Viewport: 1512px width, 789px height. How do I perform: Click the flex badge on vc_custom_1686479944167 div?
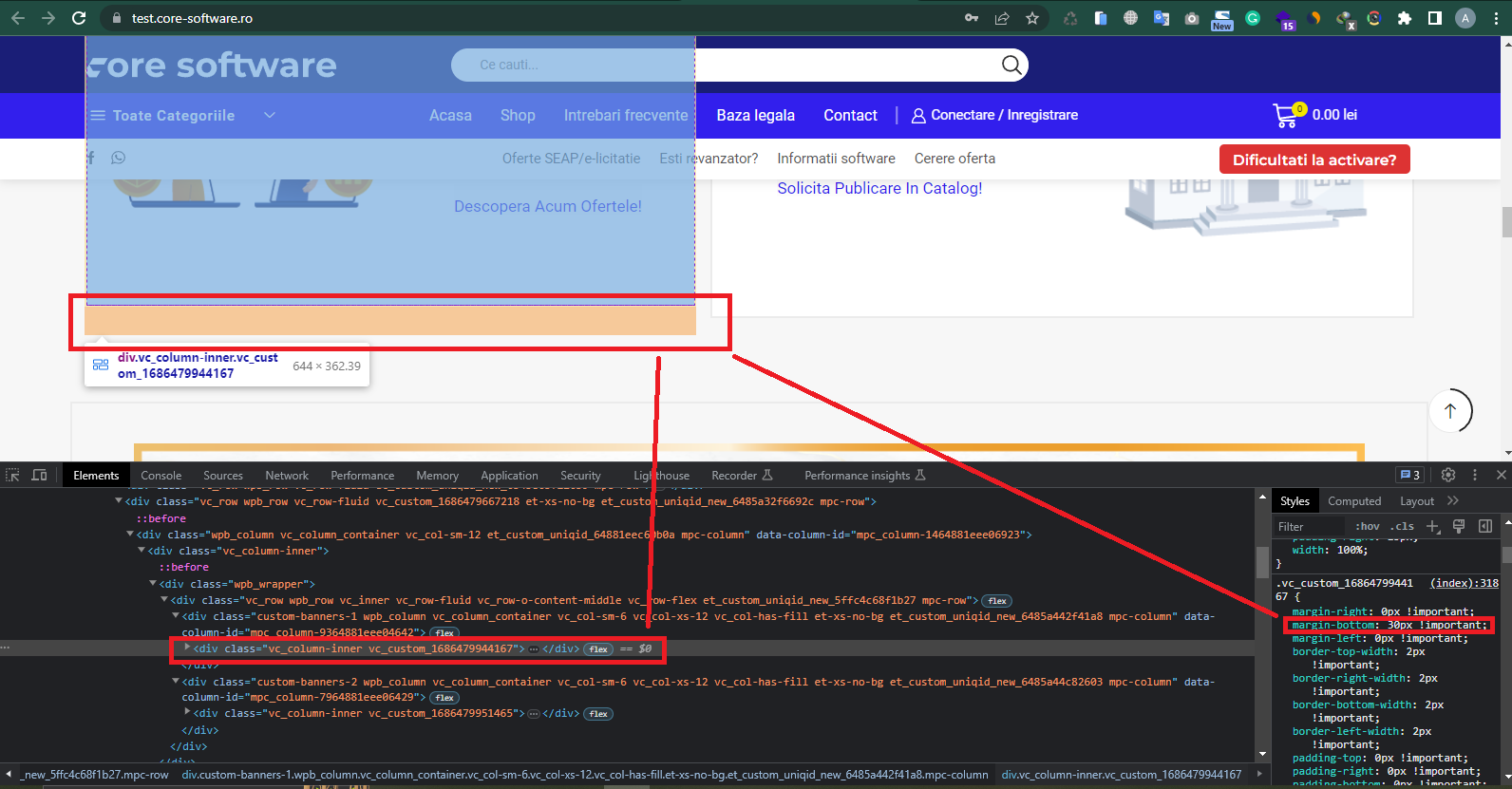(598, 649)
